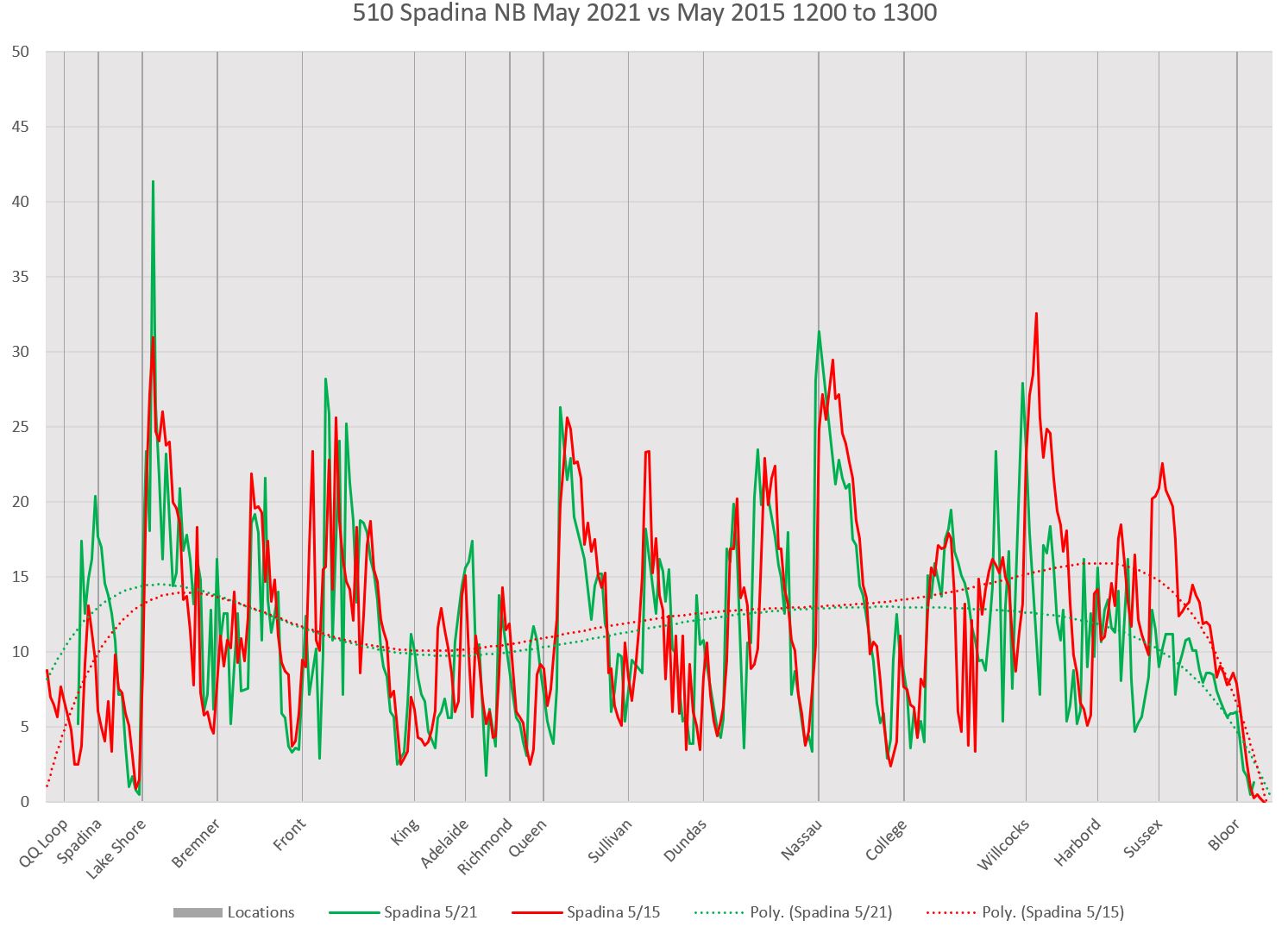Select the 'Willcocks' x-axis label

[x=1003, y=845]
